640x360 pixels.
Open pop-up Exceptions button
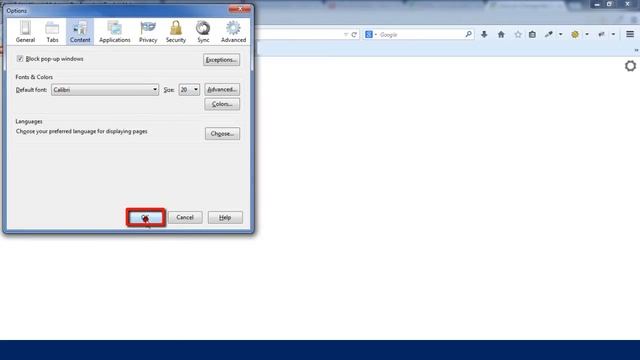(221, 60)
